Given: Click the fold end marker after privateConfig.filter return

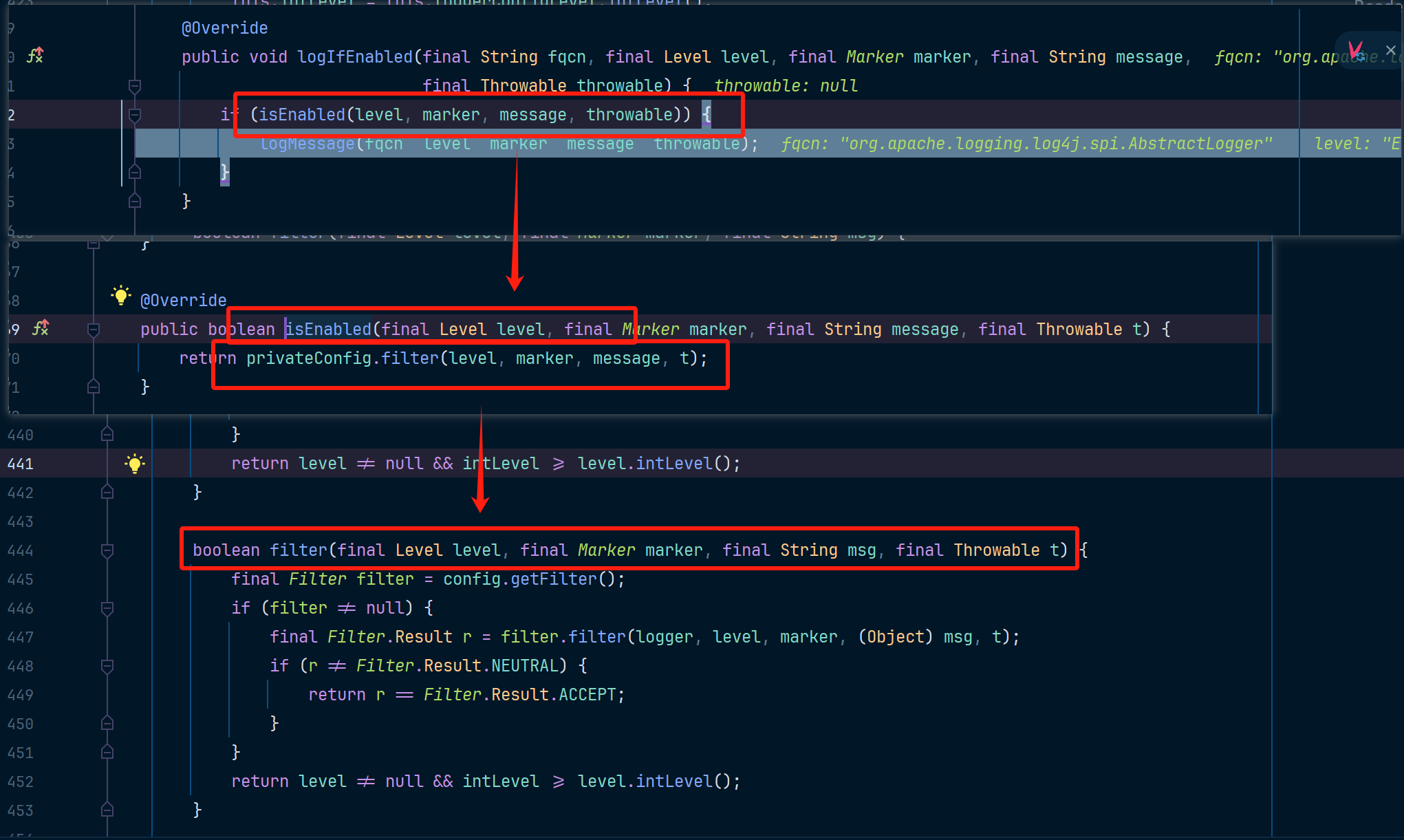Looking at the screenshot, I should pos(94,387).
